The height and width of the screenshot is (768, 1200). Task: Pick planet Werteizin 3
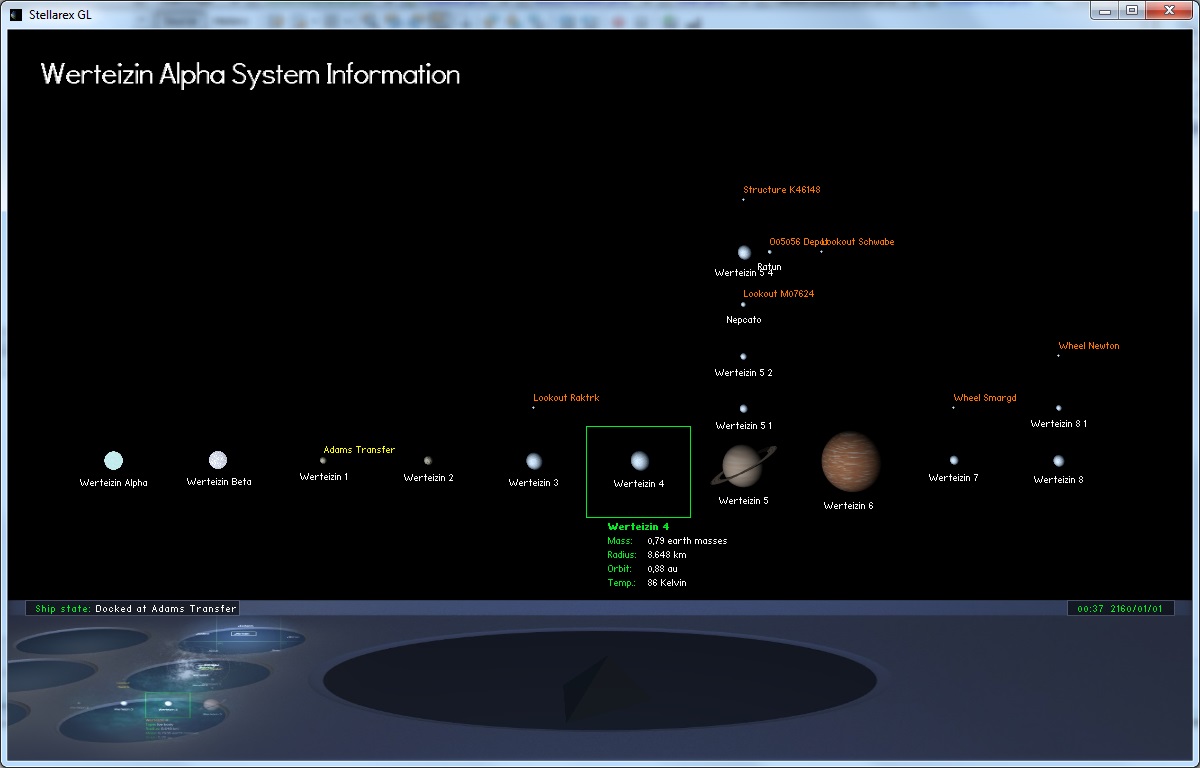coord(534,461)
